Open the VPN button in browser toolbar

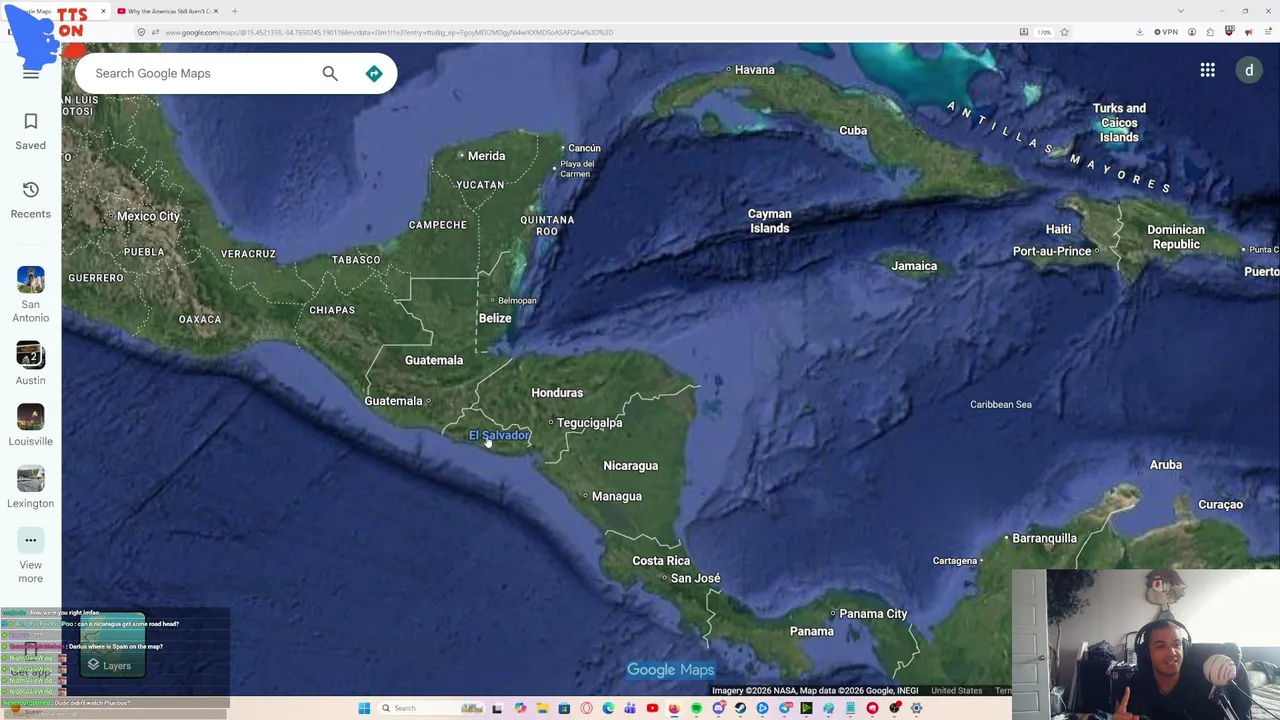[x=1166, y=32]
